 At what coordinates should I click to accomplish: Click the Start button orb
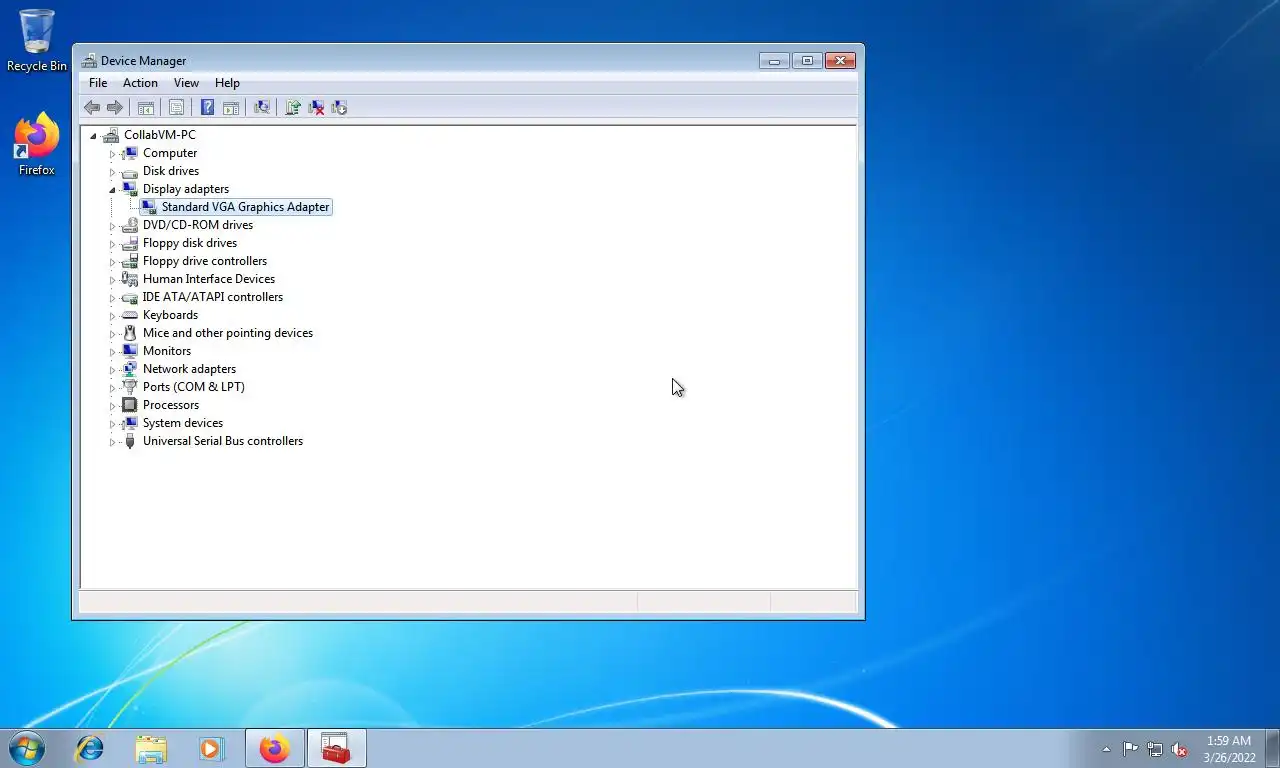(26, 748)
